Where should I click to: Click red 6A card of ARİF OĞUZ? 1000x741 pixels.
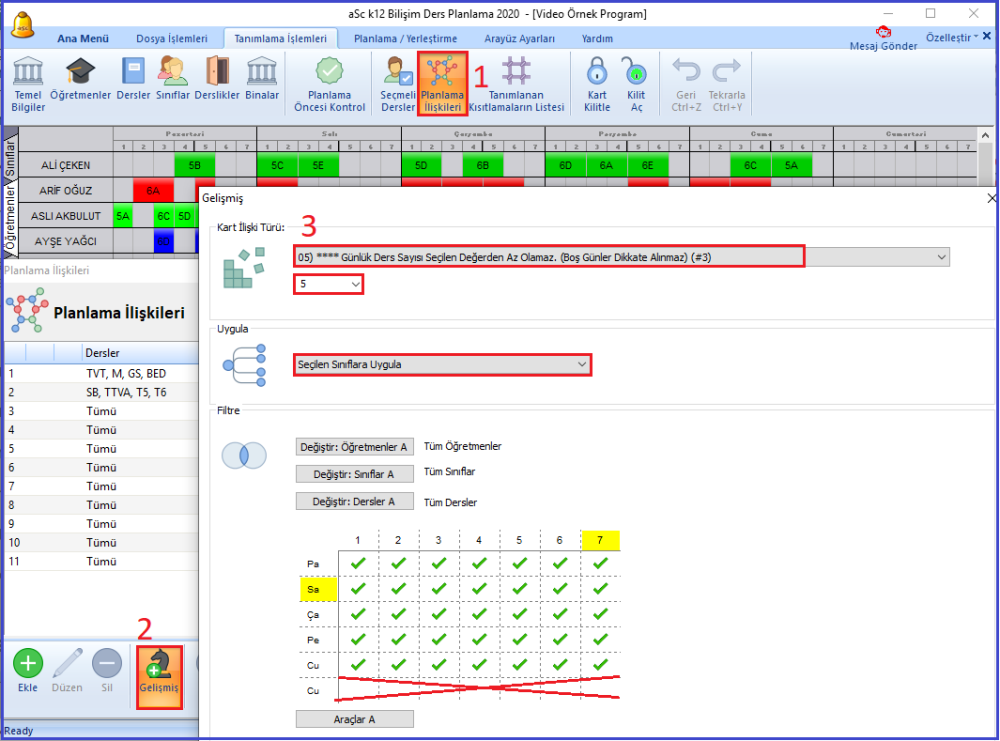click(x=153, y=191)
